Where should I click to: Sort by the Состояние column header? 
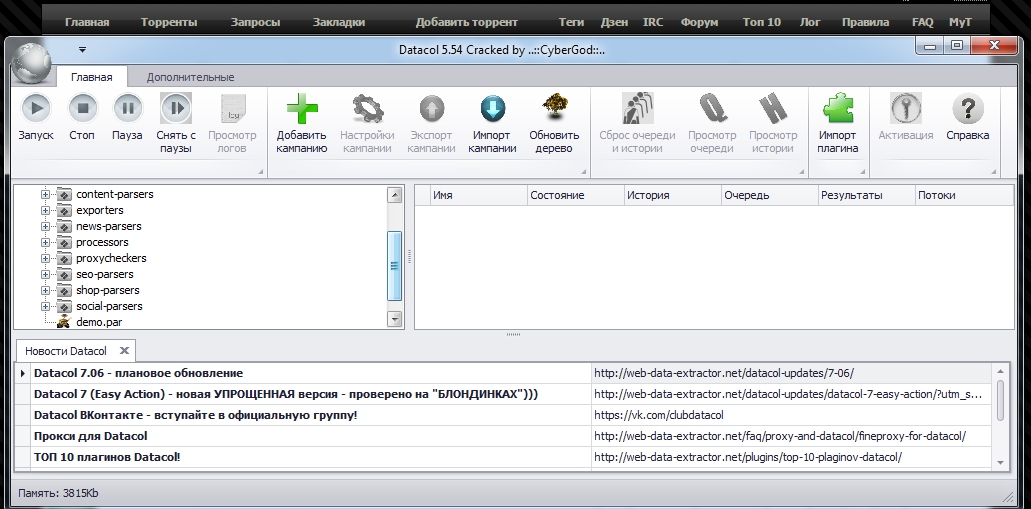point(575,195)
